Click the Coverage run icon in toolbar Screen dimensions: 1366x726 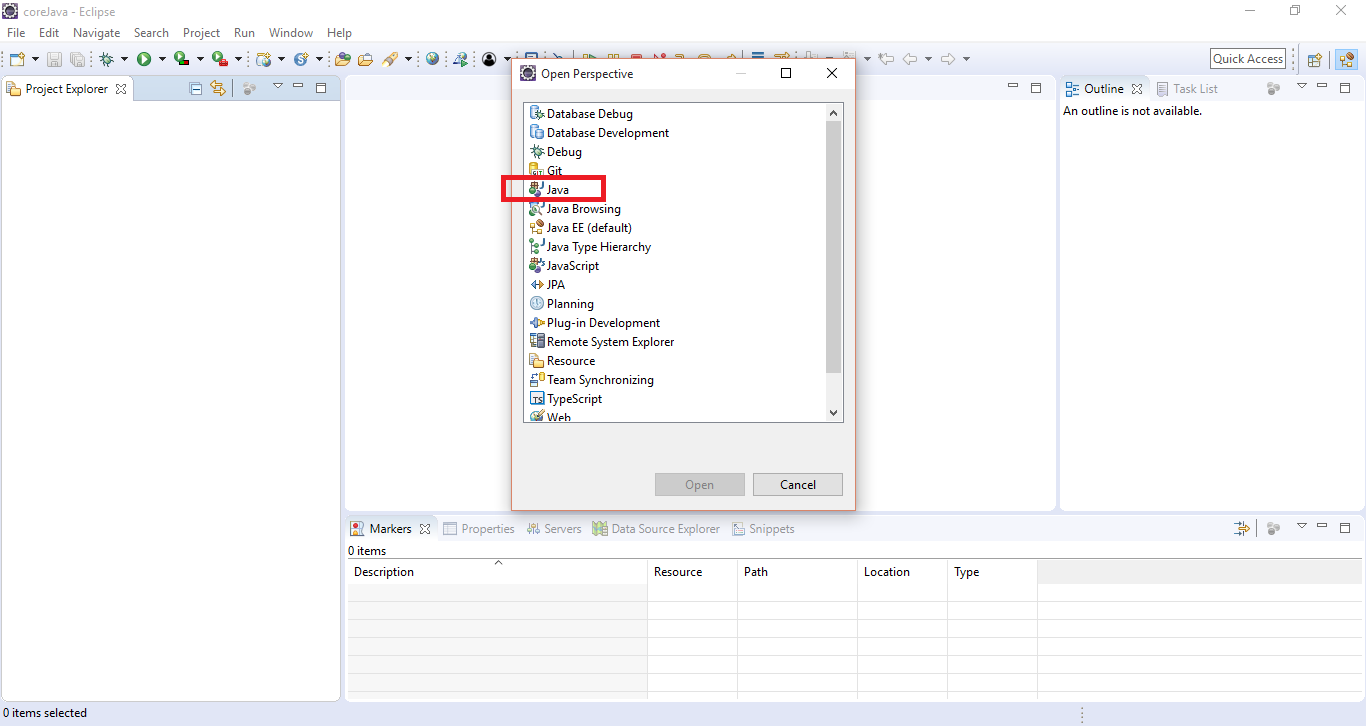182,59
